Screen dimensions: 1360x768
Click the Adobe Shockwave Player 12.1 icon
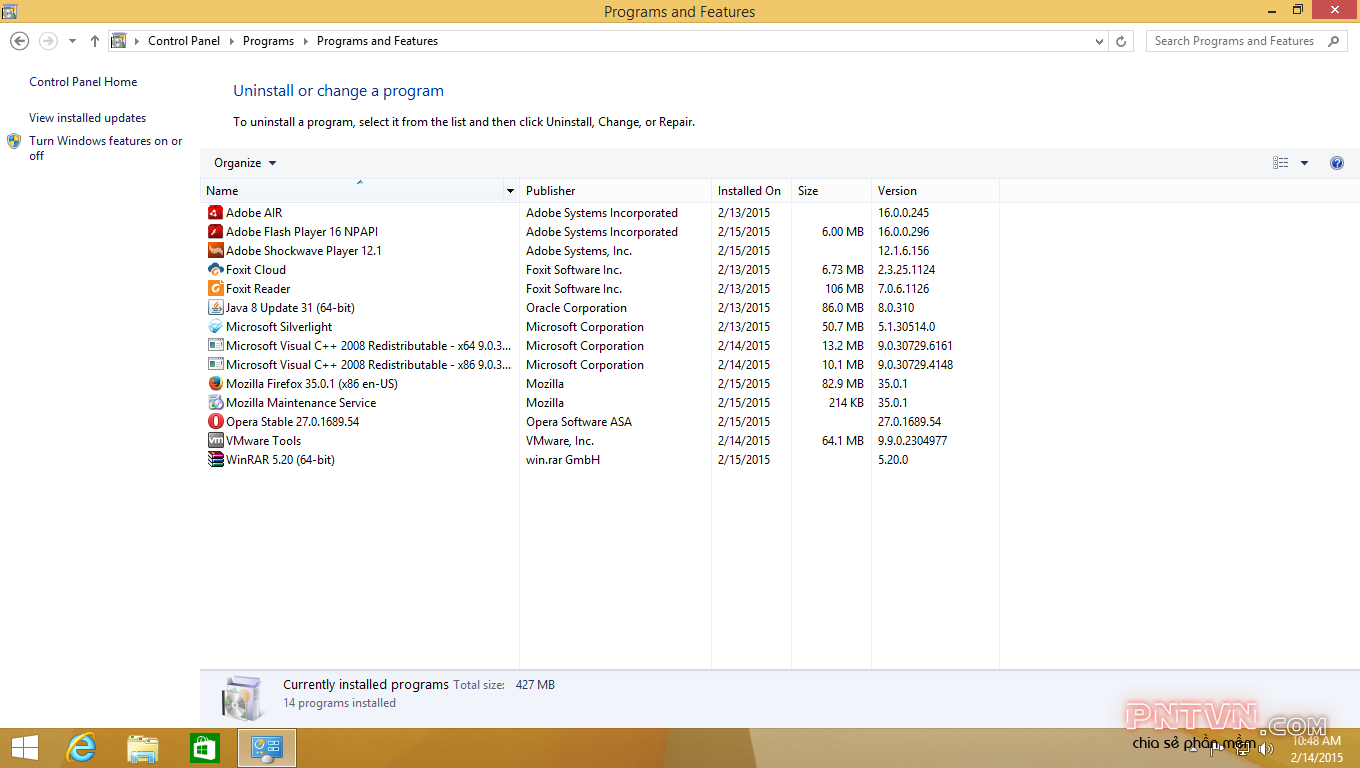[x=215, y=251]
